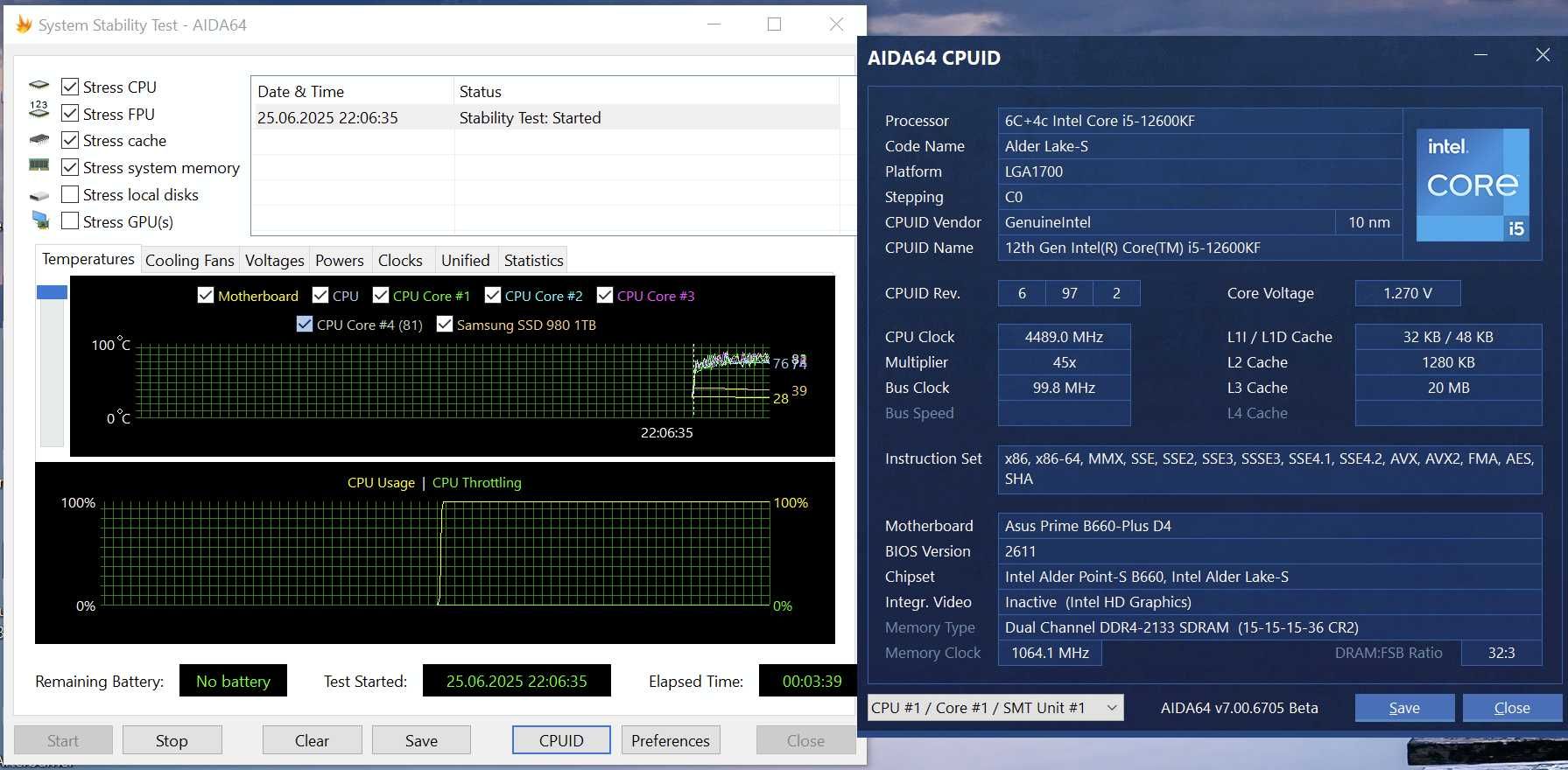Viewport: 1568px width, 770px height.
Task: Stop the stability test
Action: coord(172,740)
